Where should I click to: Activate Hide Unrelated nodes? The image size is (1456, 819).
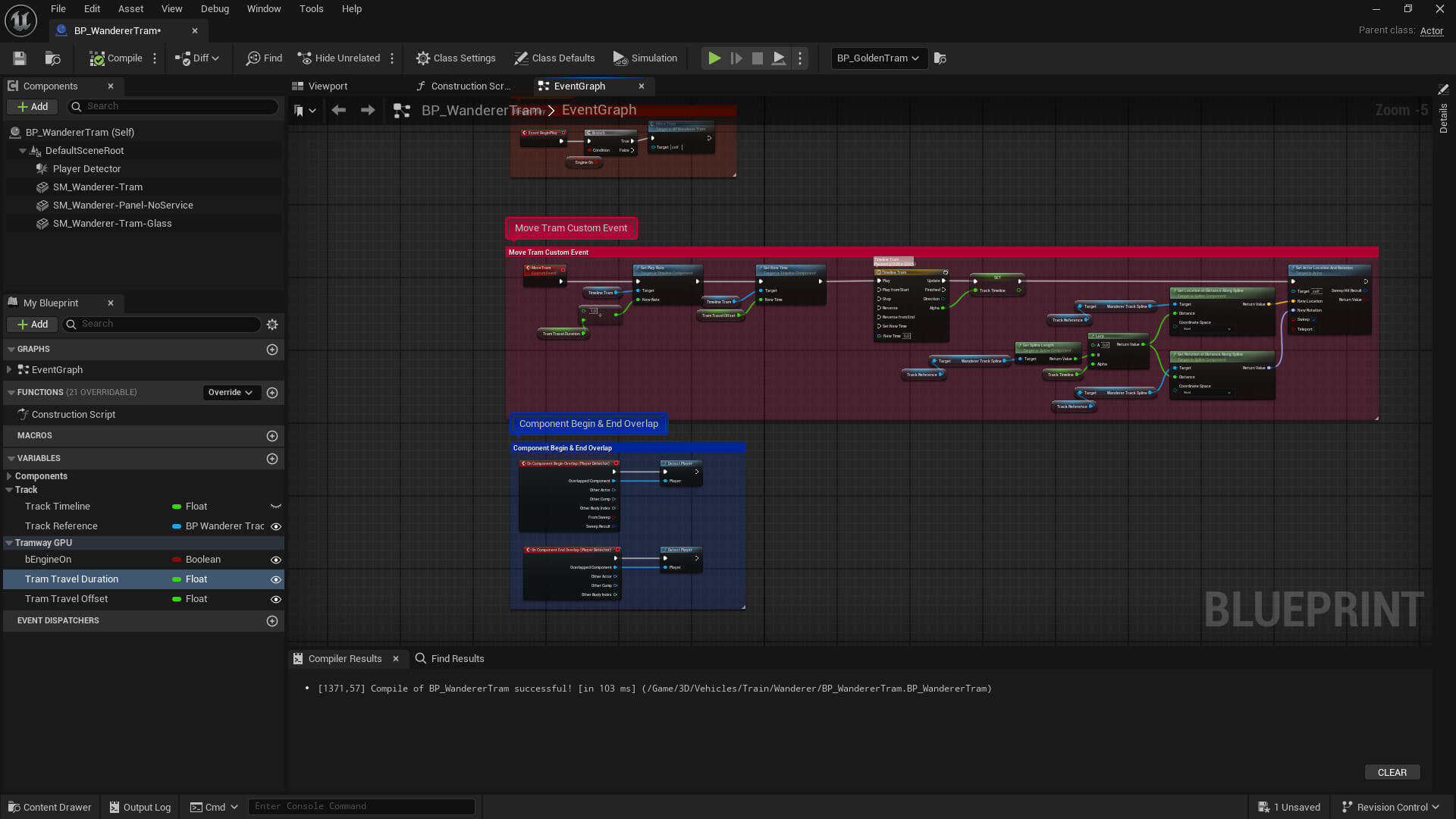pos(338,58)
